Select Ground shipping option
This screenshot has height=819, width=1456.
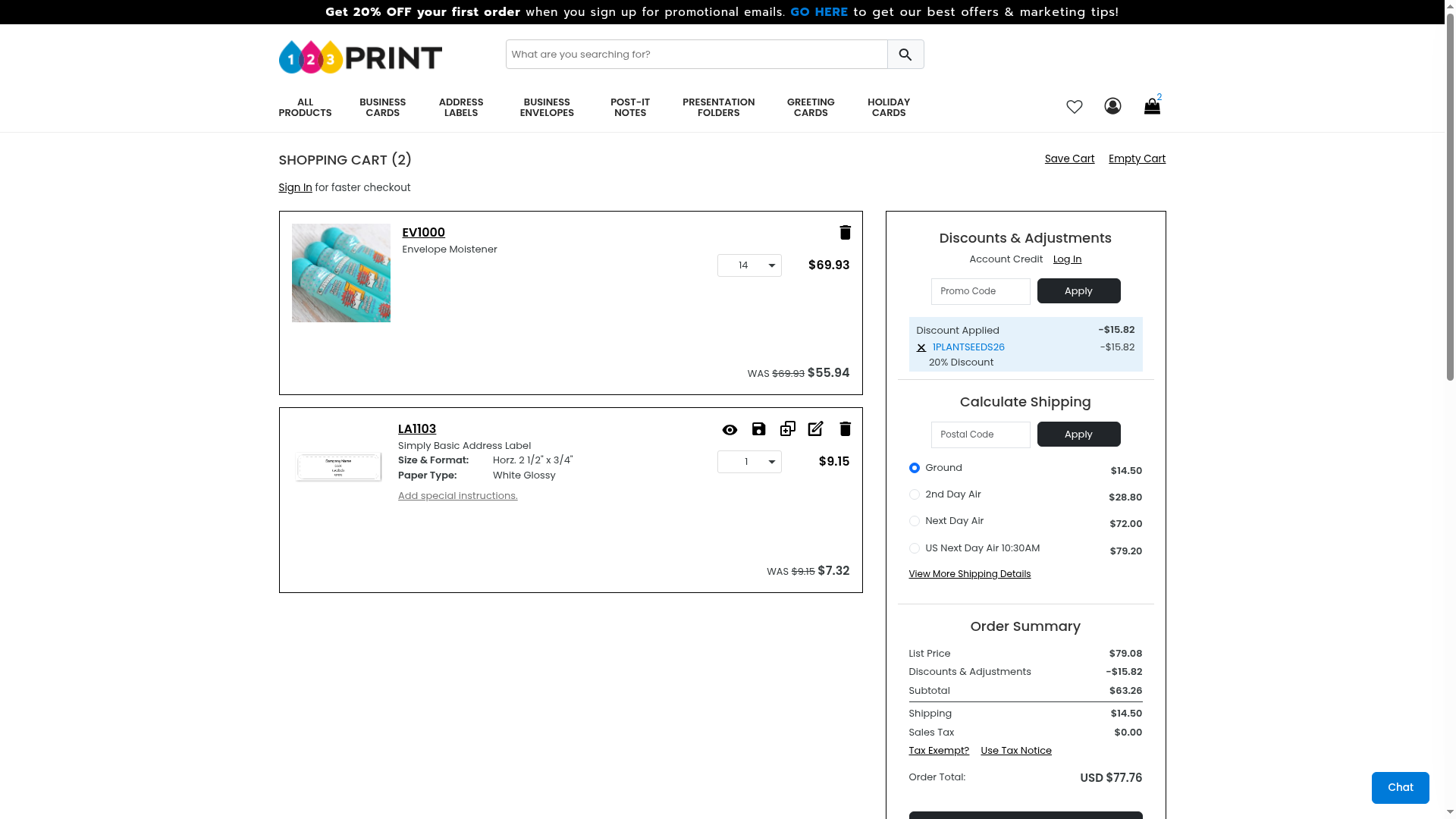(914, 468)
